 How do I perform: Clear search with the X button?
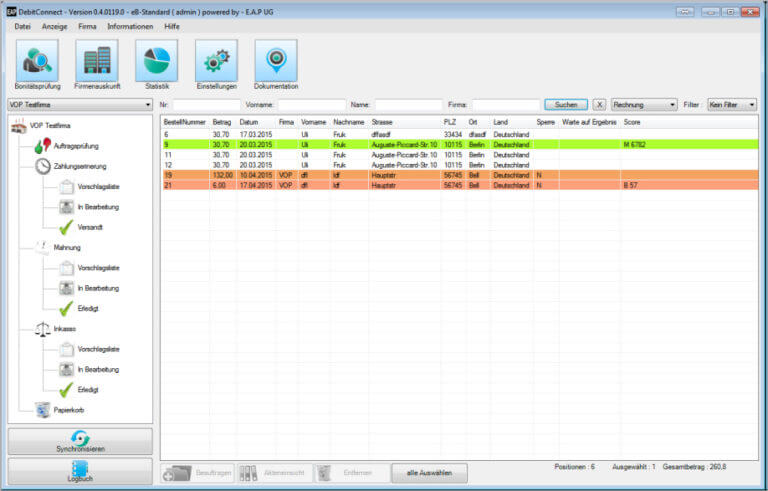pyautogui.click(x=599, y=104)
